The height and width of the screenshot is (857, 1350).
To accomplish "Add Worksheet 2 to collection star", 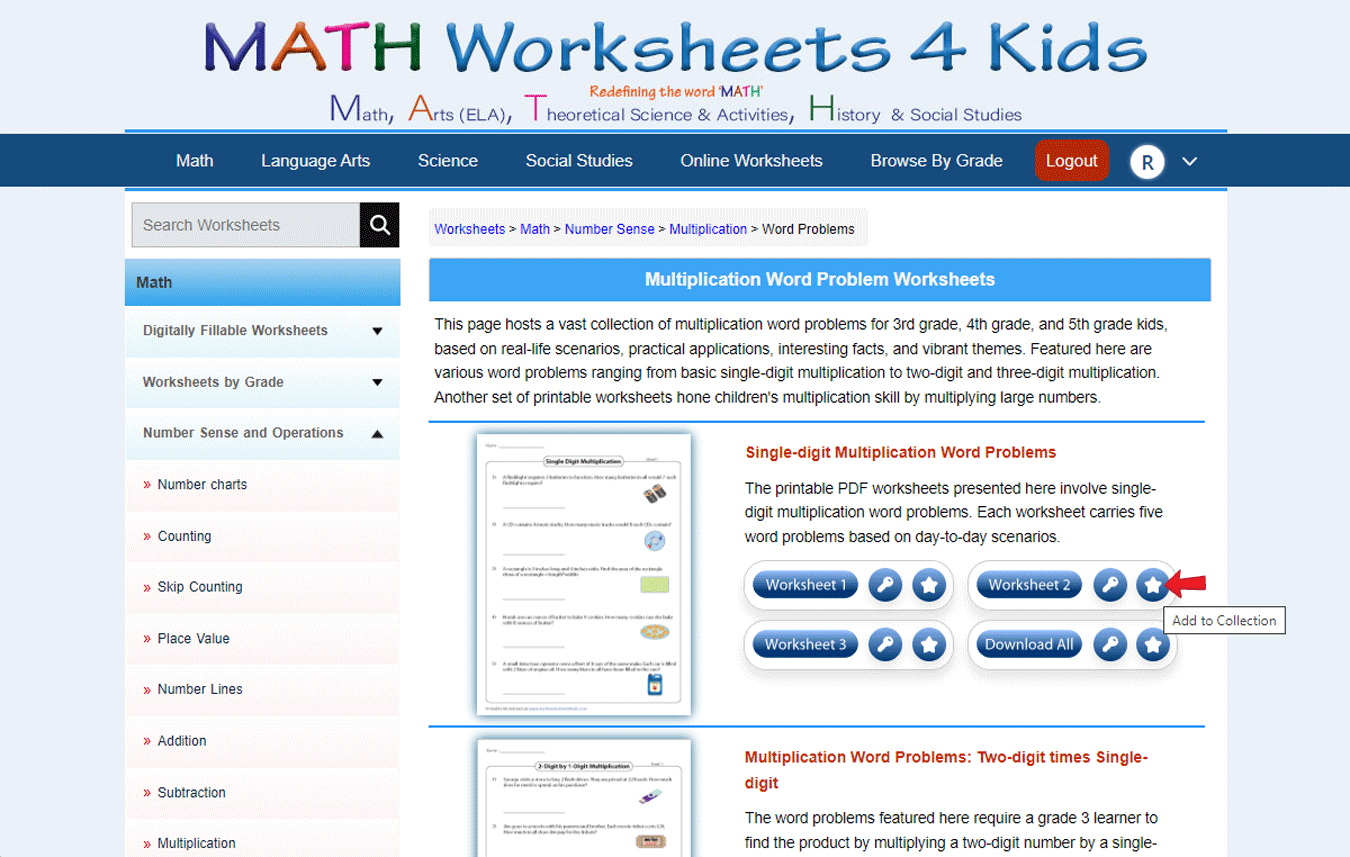I will [1152, 585].
